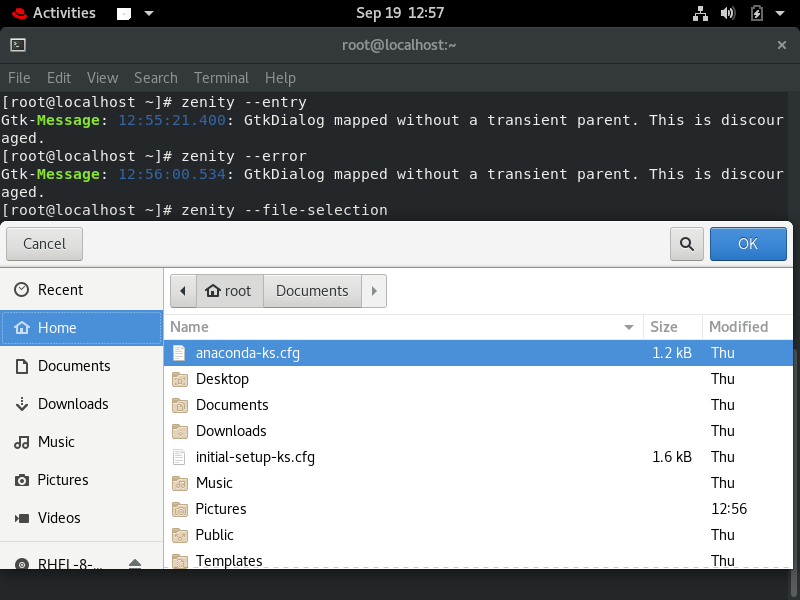Viewport: 800px width, 600px height.
Task: Click the Recent label in sidebar
Action: [x=60, y=290]
